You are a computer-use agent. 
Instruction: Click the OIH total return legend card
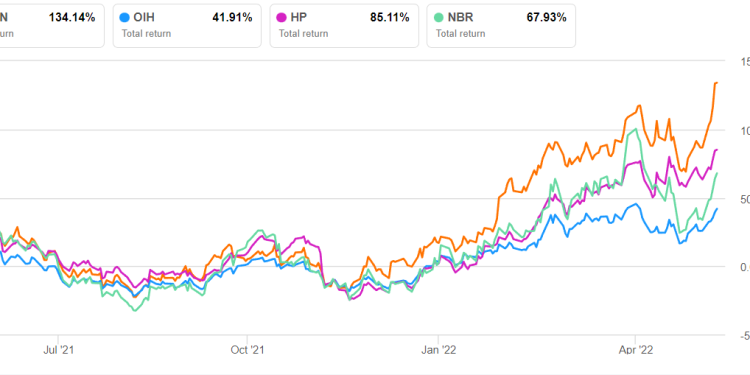(x=187, y=26)
